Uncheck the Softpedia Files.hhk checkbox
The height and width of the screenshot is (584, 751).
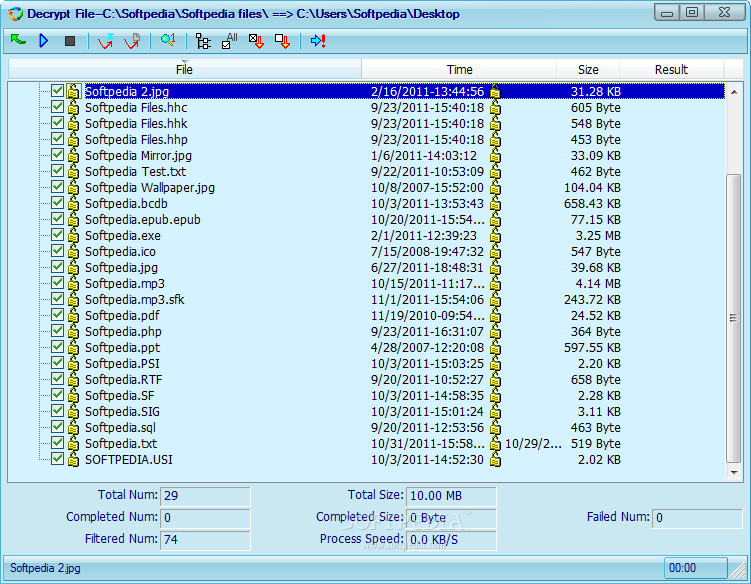[57, 123]
